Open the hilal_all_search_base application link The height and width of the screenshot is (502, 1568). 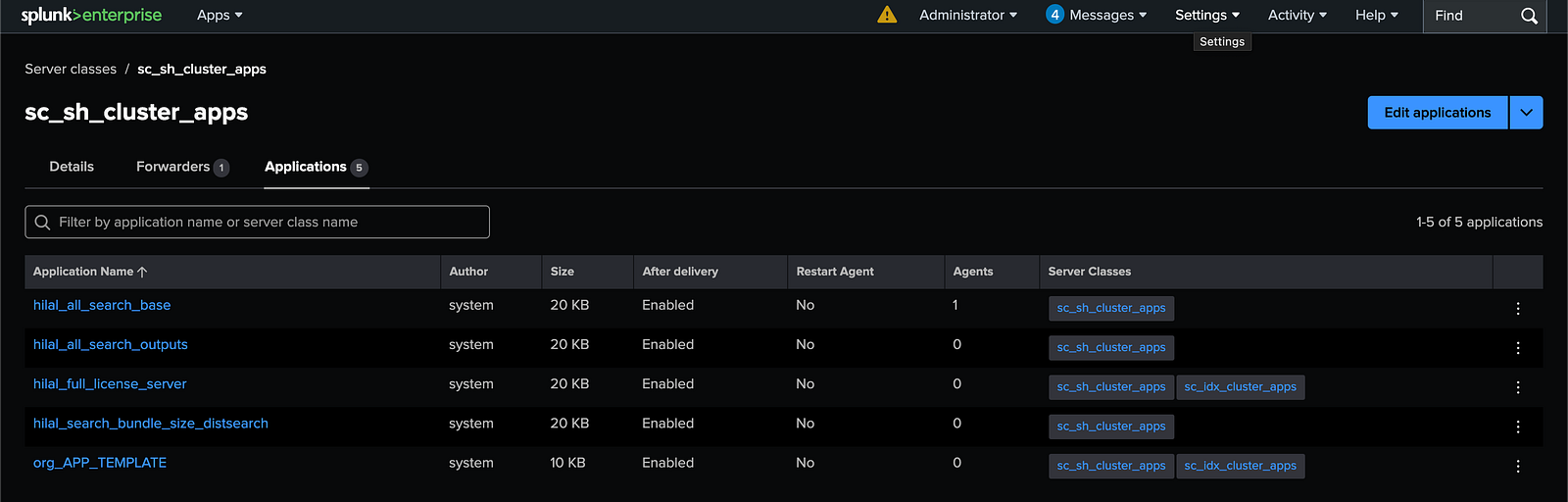pyautogui.click(x=102, y=305)
